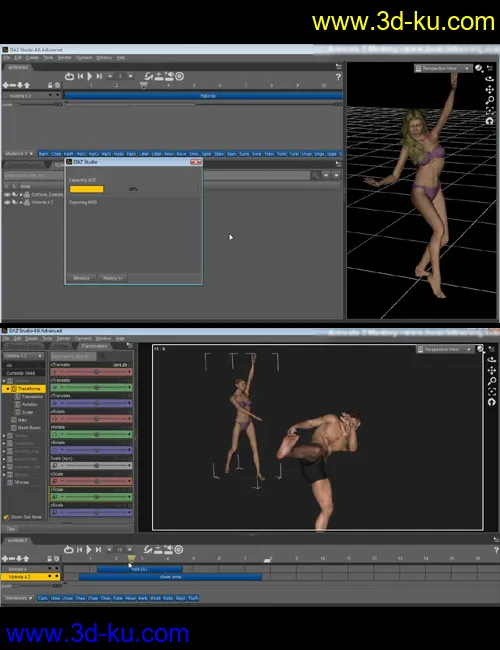
Task: Collapse the Transforms group in Parameters tree
Action: (x=8, y=389)
